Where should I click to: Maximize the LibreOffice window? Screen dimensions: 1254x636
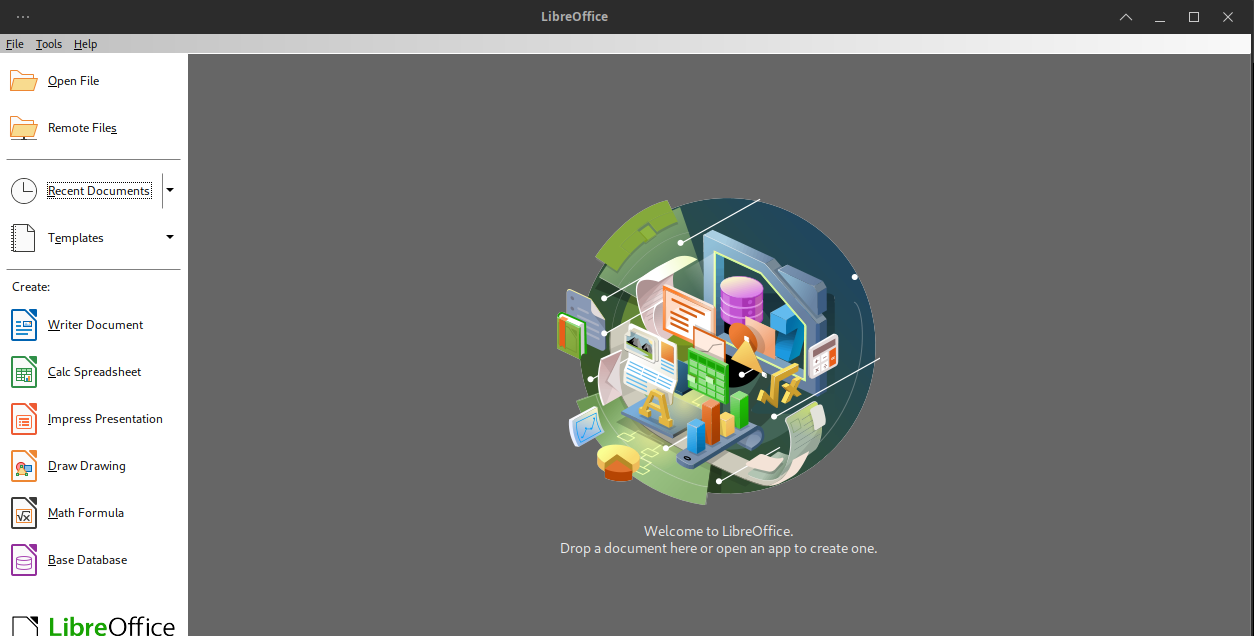coord(1193,17)
